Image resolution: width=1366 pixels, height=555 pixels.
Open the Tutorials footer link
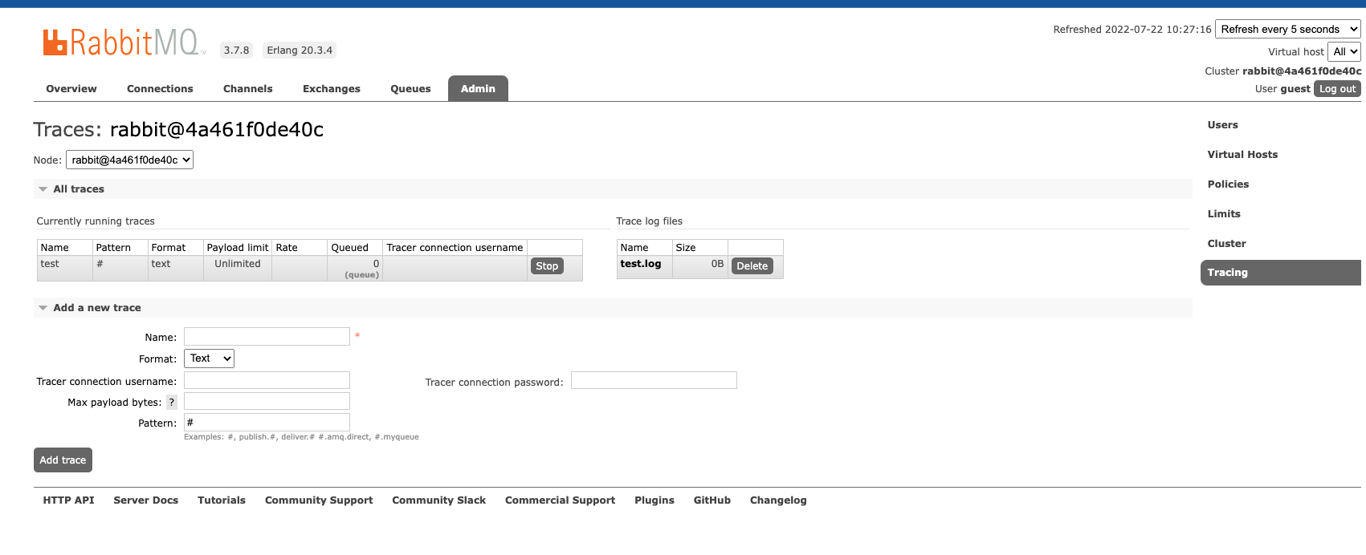pos(222,500)
